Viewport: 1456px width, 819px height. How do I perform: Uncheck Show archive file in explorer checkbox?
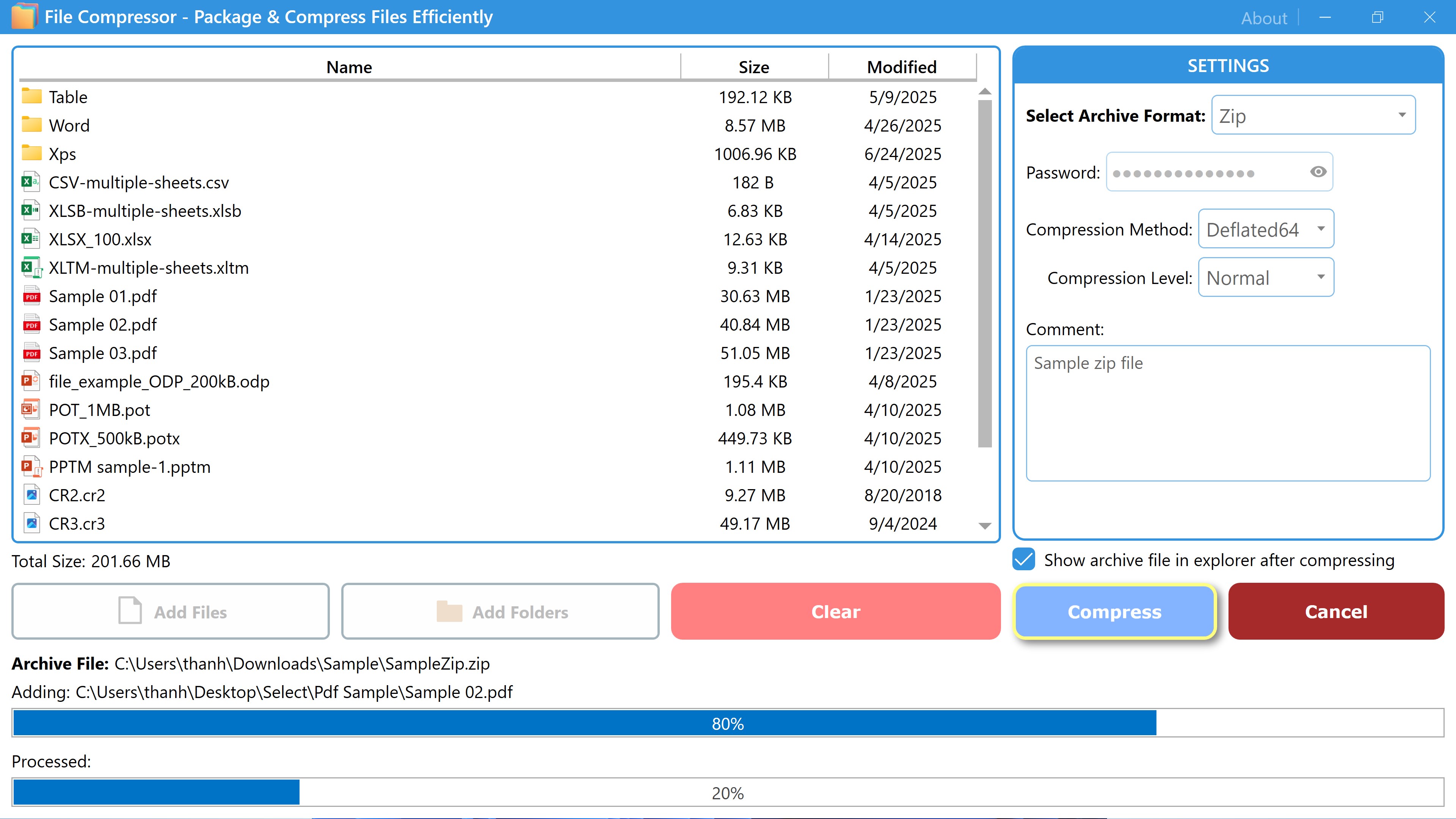tap(1024, 560)
